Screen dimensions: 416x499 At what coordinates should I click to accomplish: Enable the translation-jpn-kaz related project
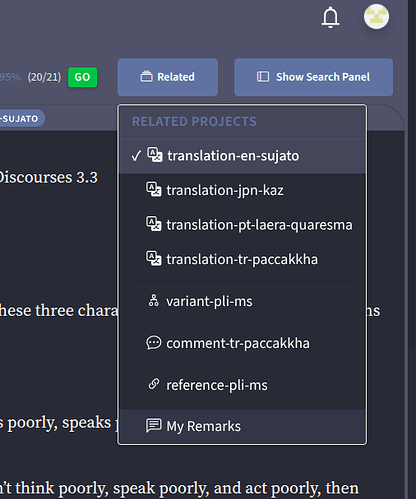coord(242,190)
